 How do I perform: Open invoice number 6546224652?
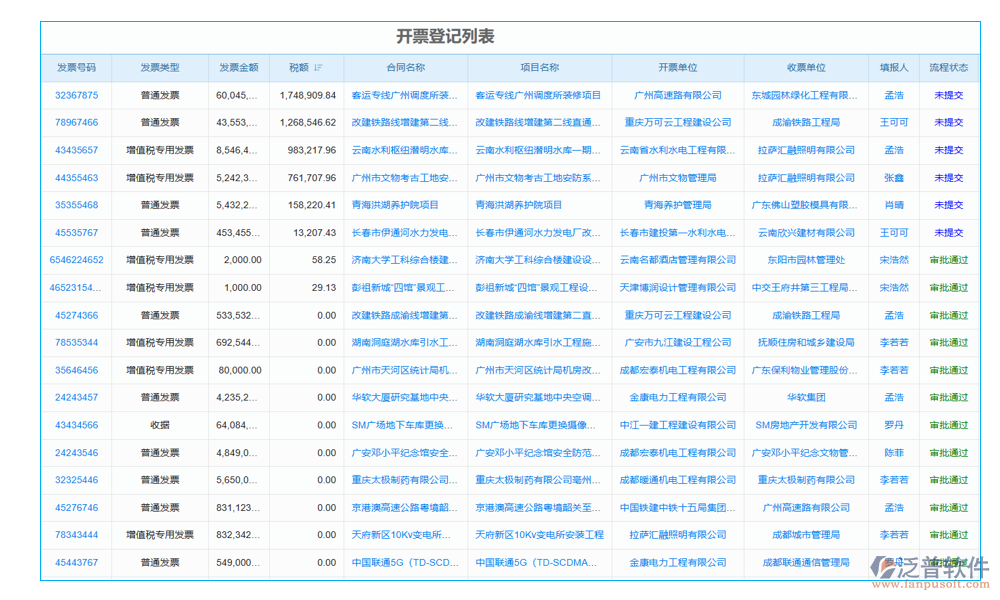click(76, 260)
